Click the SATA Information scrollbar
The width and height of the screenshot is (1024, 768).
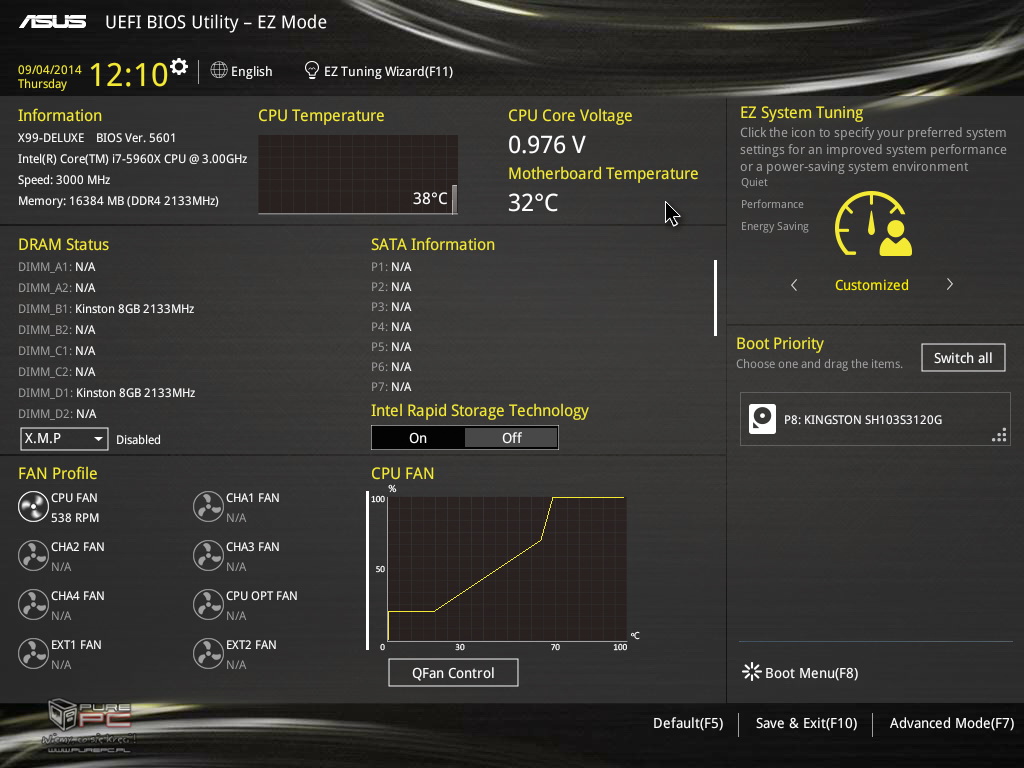tap(716, 298)
